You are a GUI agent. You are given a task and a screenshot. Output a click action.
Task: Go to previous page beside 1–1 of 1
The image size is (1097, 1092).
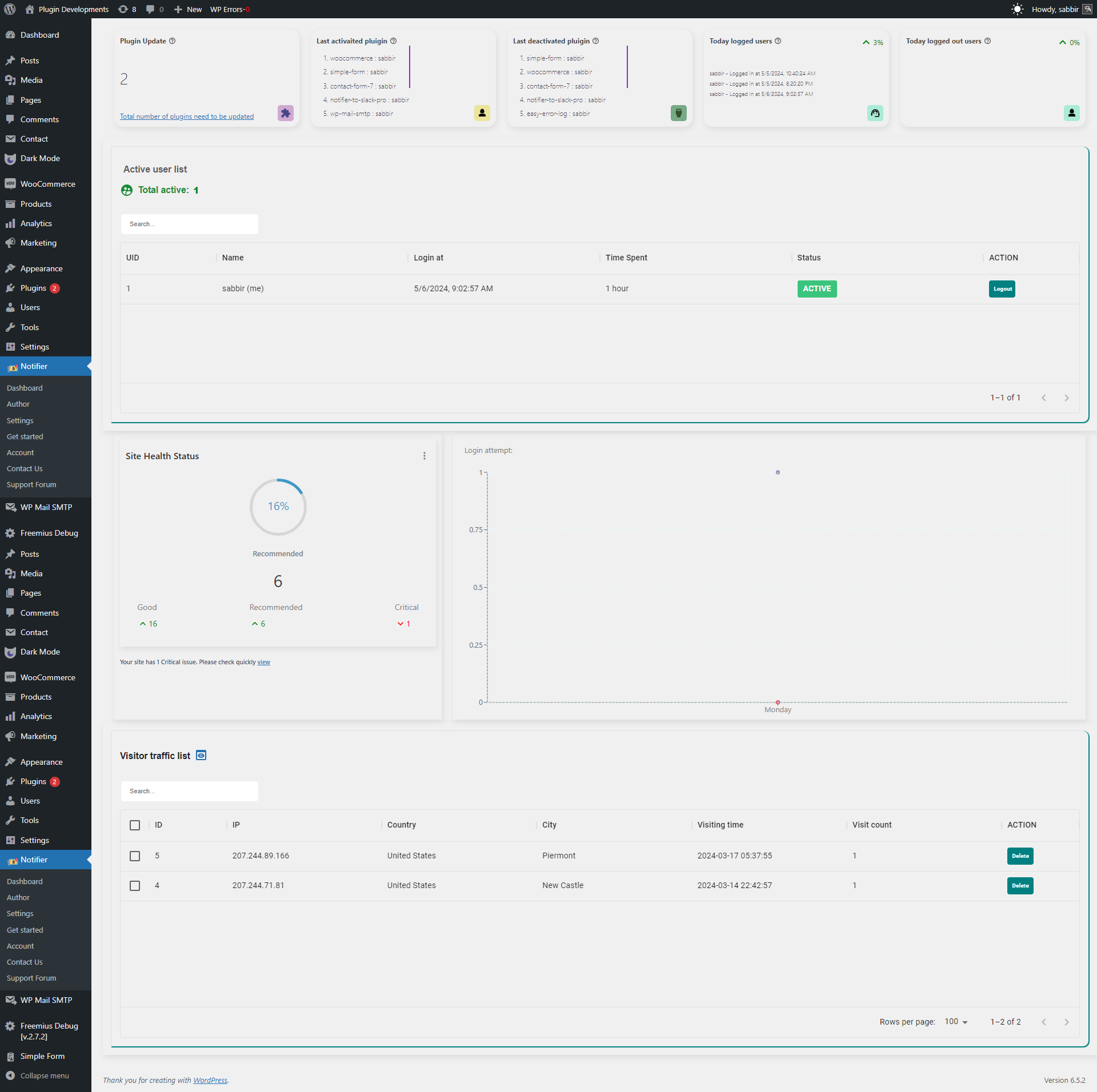coord(1044,398)
